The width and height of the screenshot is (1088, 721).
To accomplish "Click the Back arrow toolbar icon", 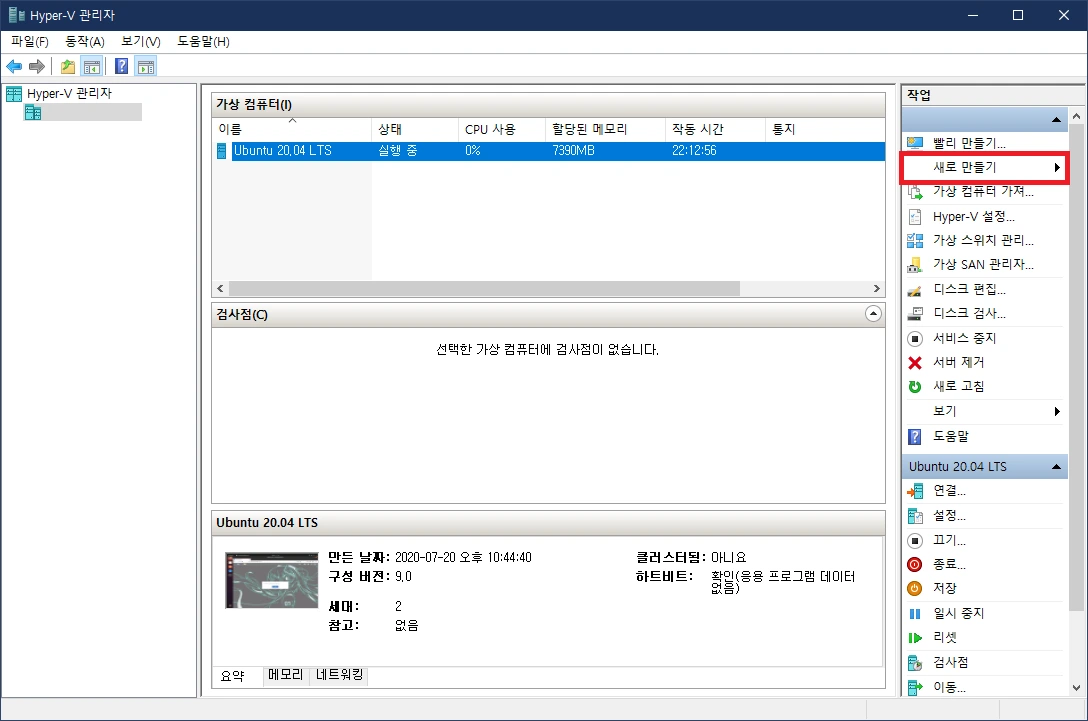I will [x=14, y=67].
